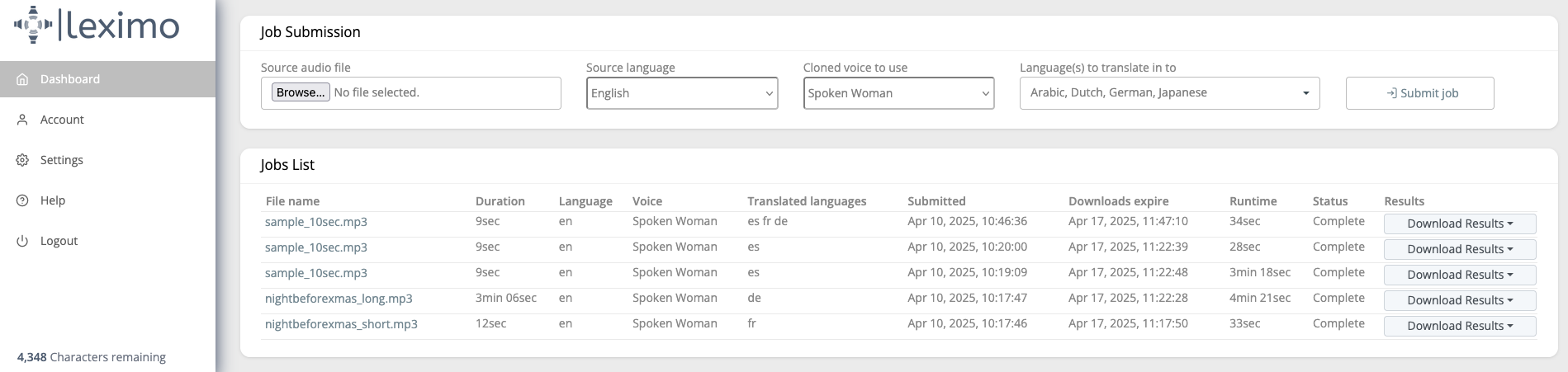The height and width of the screenshot is (372, 1568).
Task: Click the Help question mark icon
Action: [22, 200]
